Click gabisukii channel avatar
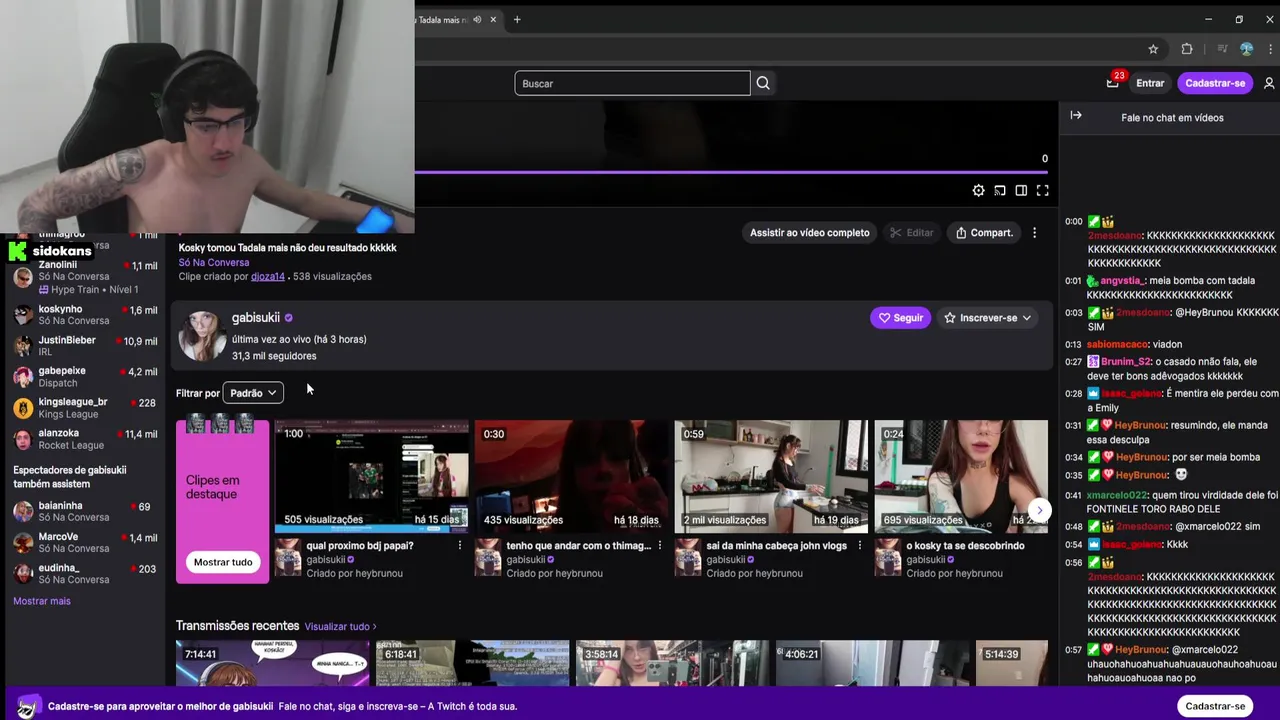Viewport: 1280px width, 720px height. (x=202, y=336)
